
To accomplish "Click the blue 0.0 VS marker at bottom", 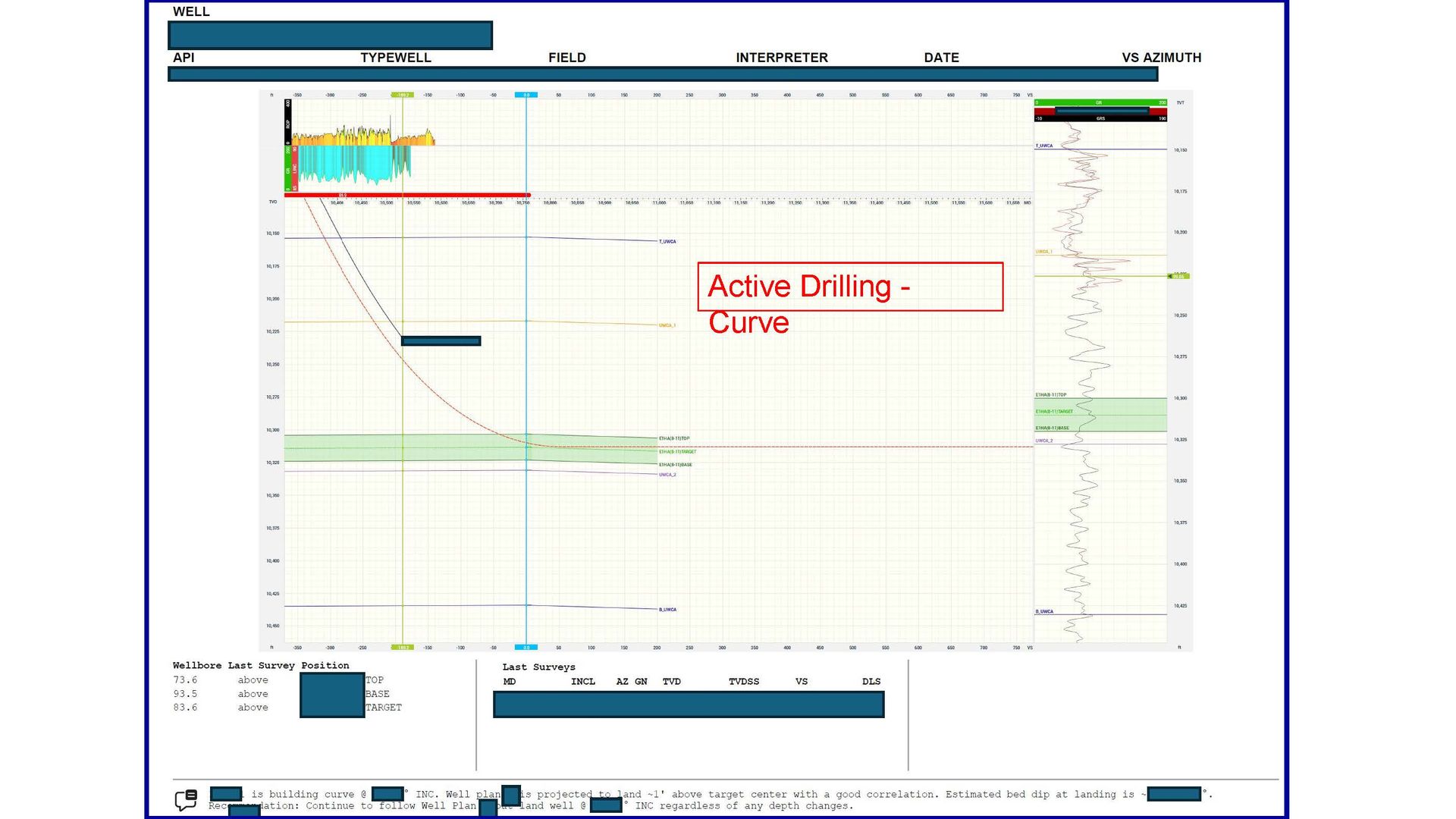I will point(526,648).
